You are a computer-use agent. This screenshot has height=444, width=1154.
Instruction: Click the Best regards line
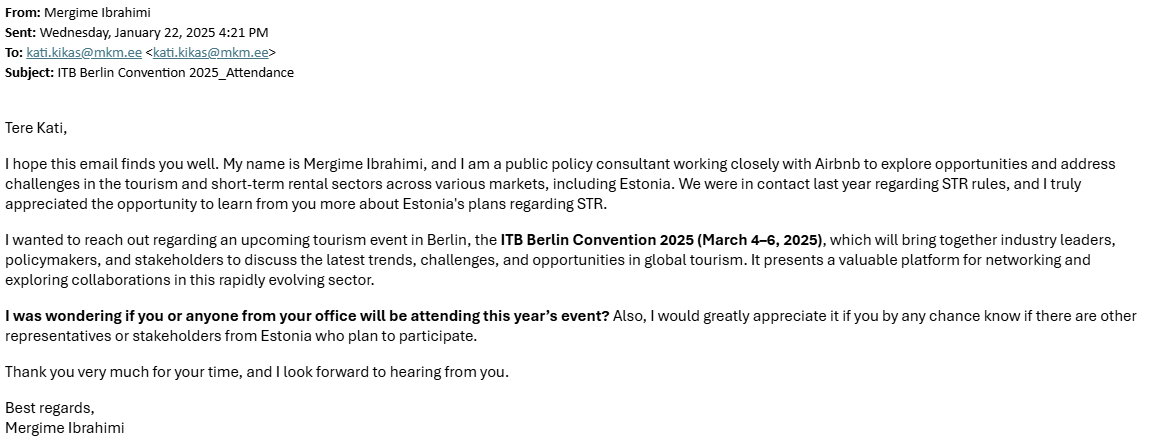click(50, 408)
